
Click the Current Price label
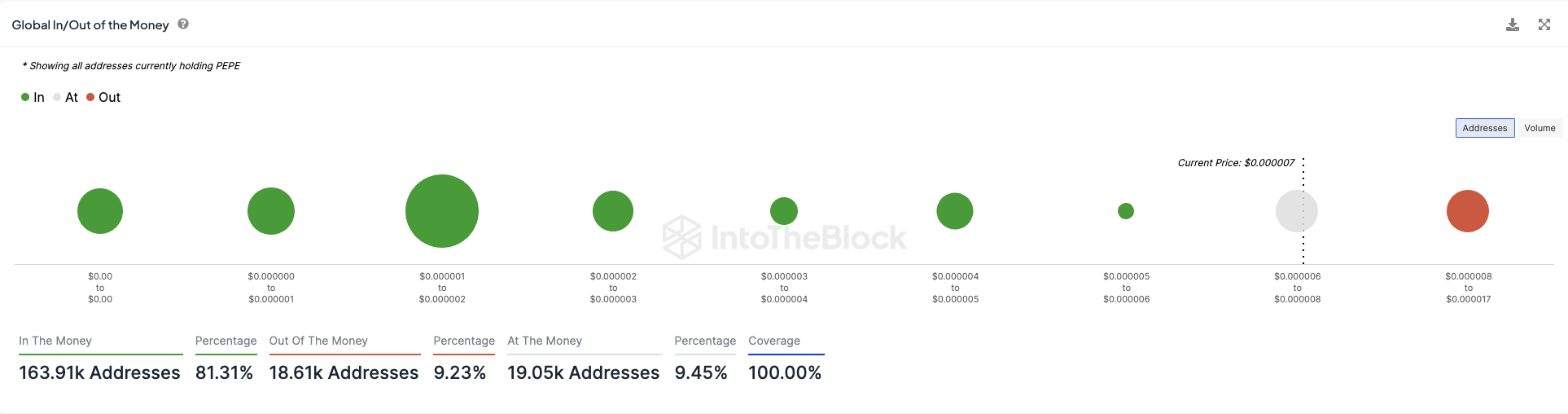tap(1235, 163)
